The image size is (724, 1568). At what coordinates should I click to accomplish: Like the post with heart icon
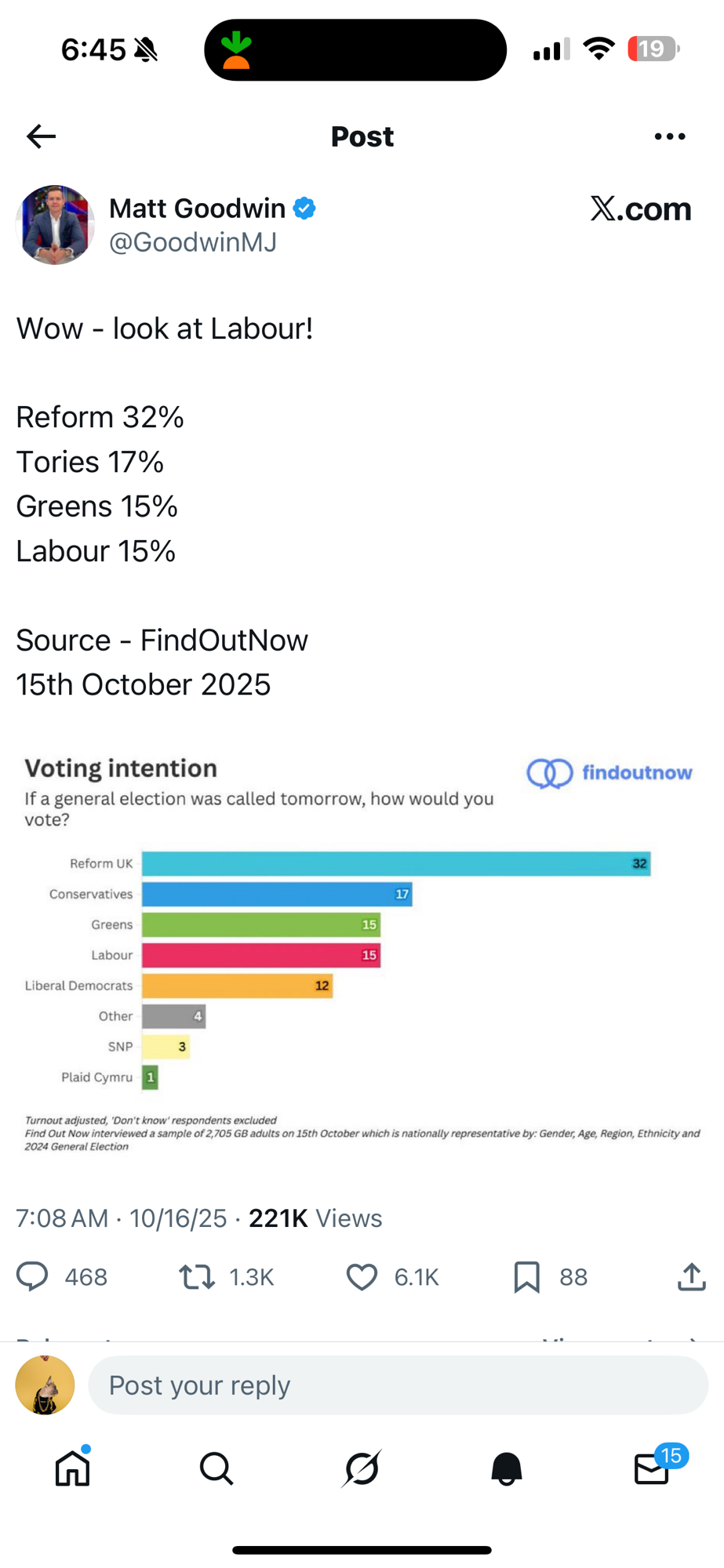pyautogui.click(x=362, y=1276)
